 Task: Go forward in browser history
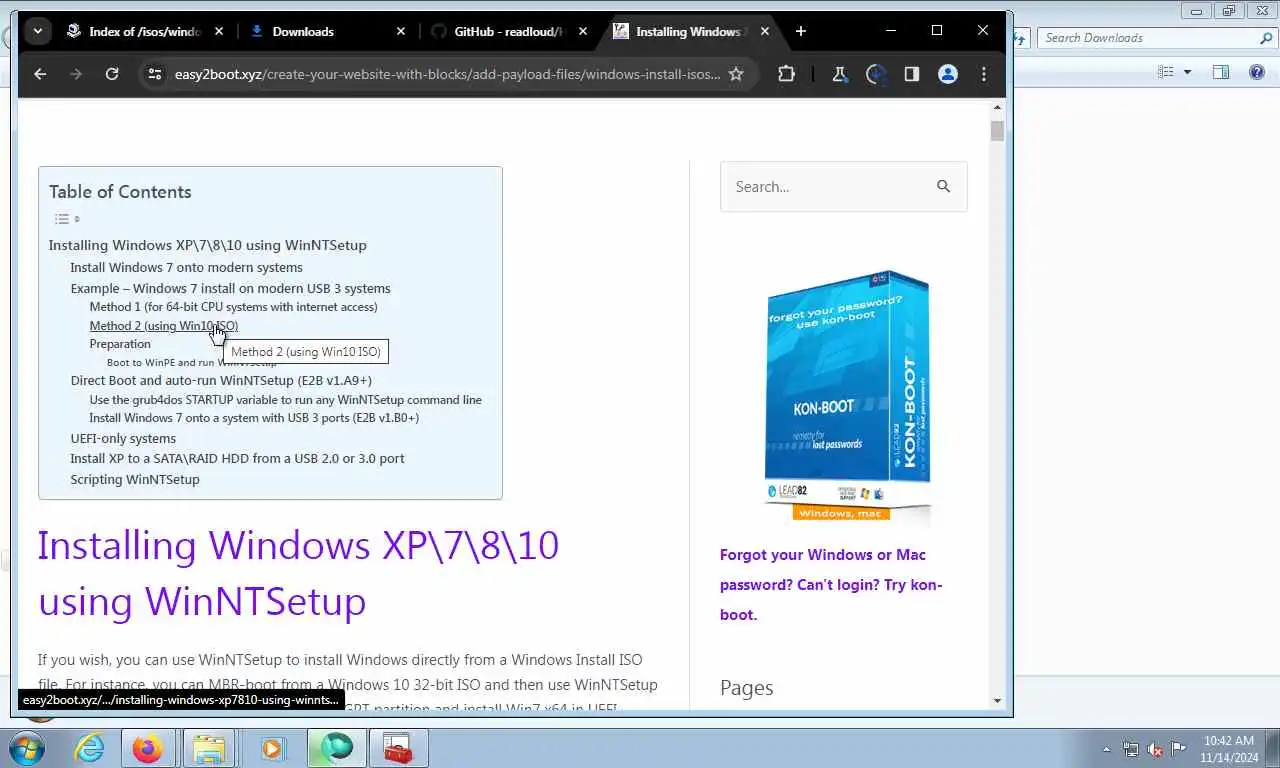click(x=76, y=74)
